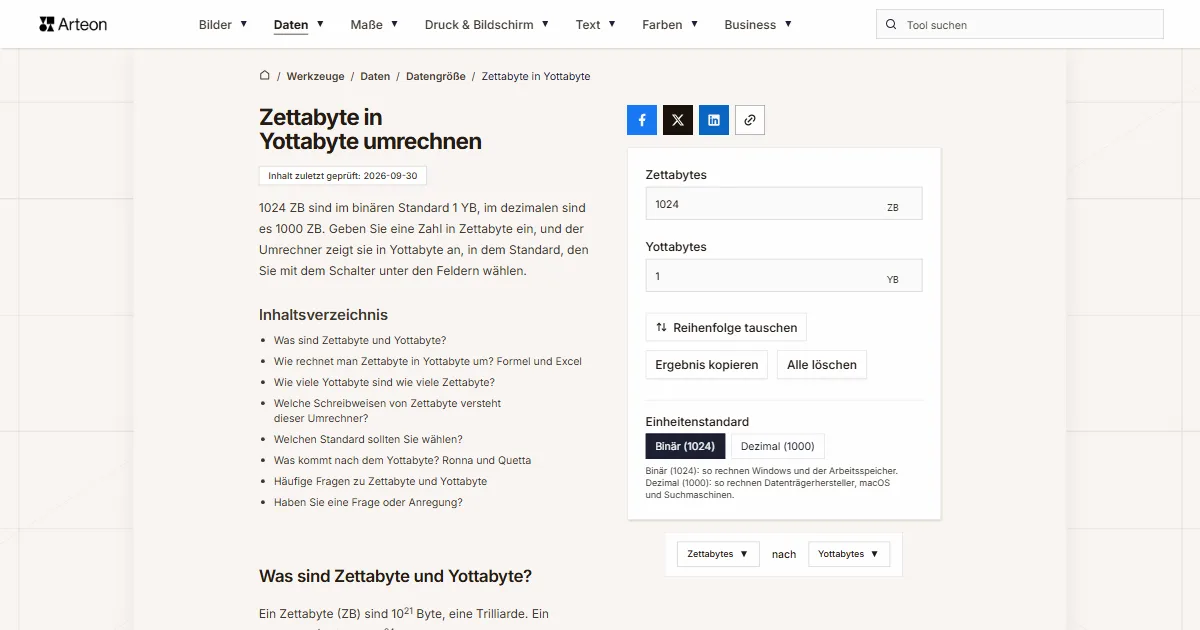Focus the Yottabytes input field

pos(784,276)
